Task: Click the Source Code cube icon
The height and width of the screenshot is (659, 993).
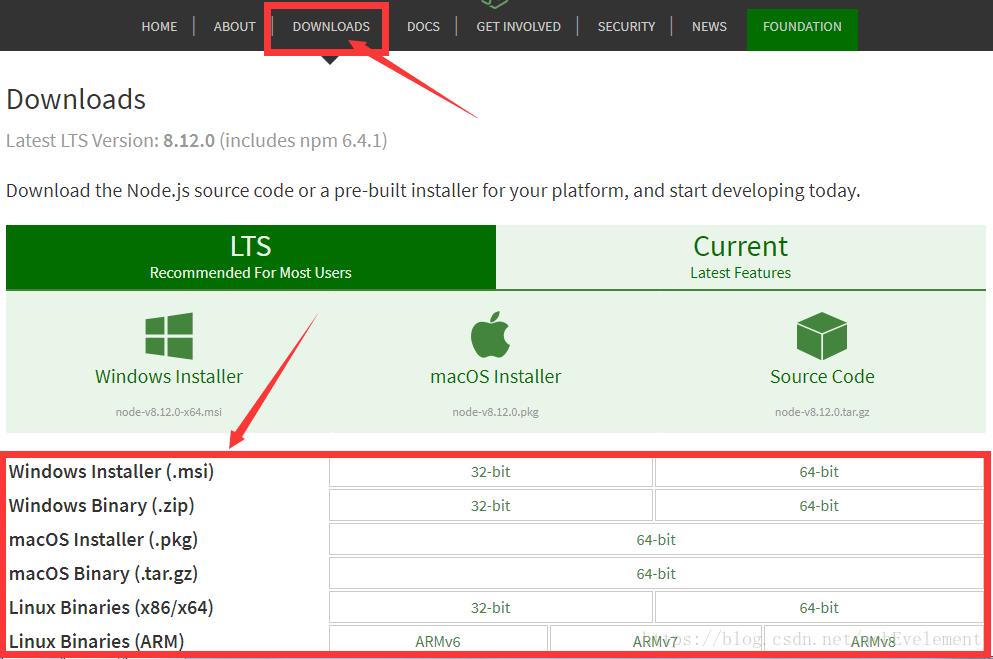Action: [x=821, y=336]
